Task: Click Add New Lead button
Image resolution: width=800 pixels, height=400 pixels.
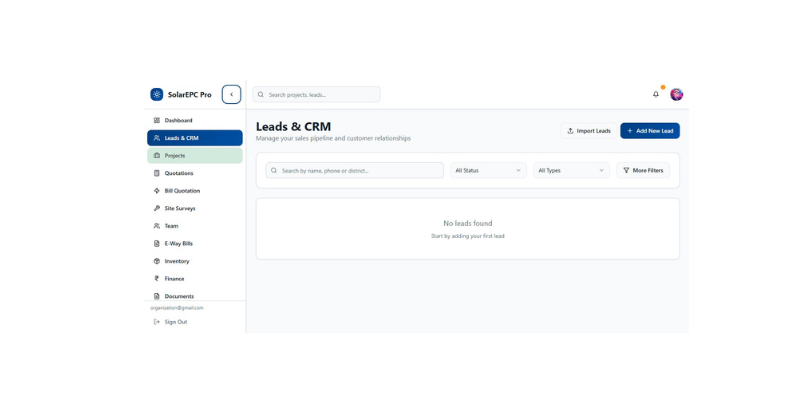Action: 650,131
